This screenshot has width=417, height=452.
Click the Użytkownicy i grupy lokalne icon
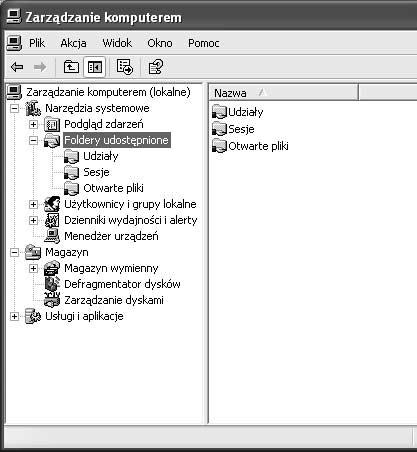click(x=52, y=204)
